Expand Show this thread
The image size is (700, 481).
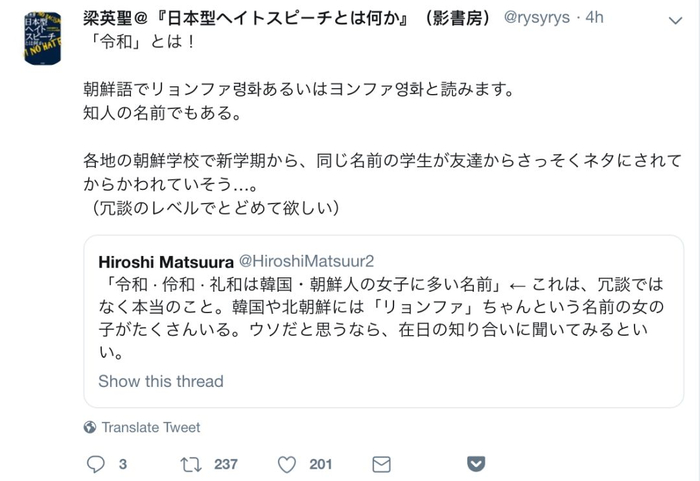[160, 381]
